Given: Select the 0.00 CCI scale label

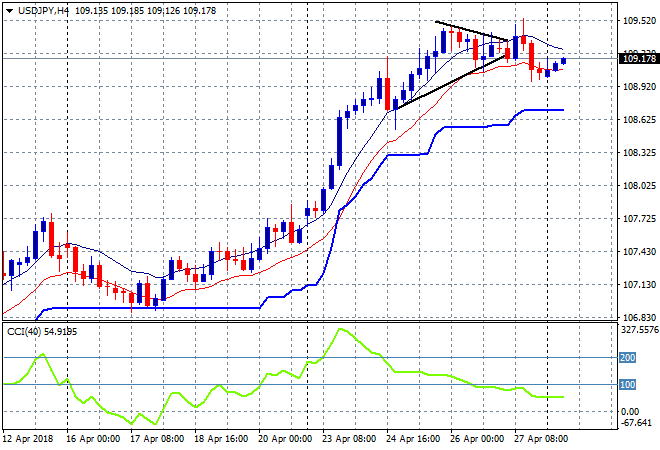Looking at the screenshot, I should 630,412.
